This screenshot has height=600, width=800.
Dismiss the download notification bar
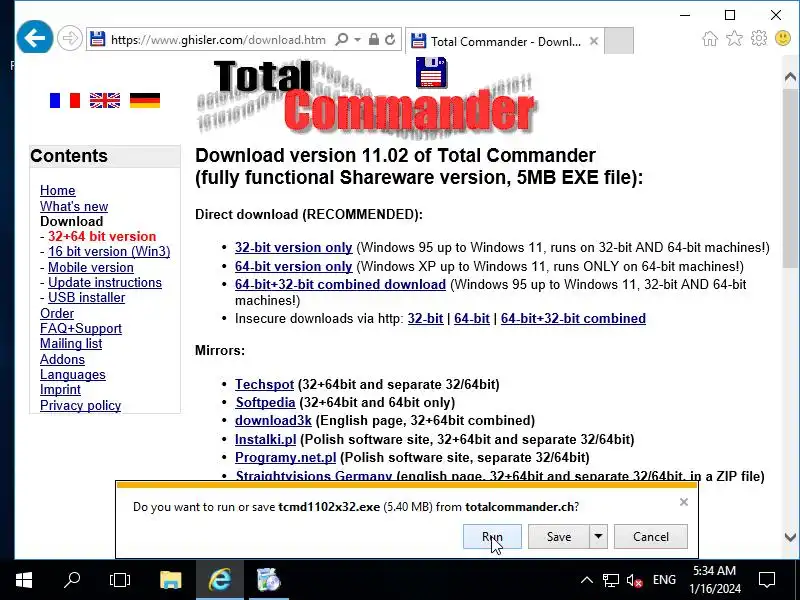point(684,502)
